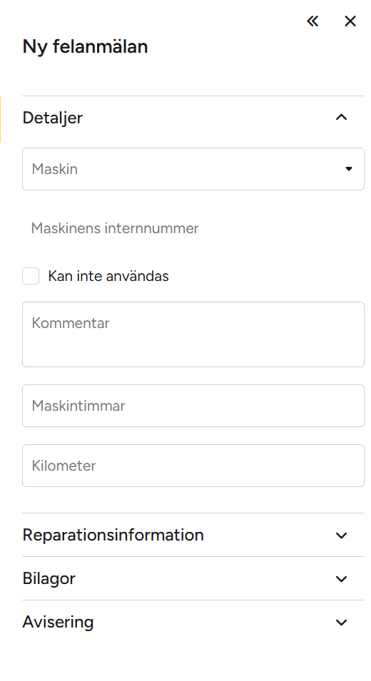Screen dimensions: 371x681
Task: Expand Avisering using the chevron icon
Action: click(341, 622)
